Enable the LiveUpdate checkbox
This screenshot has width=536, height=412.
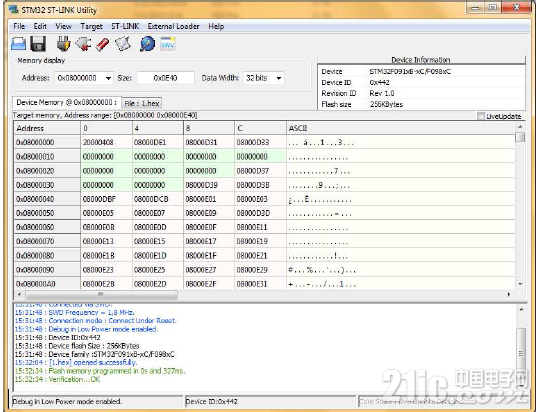coord(481,116)
